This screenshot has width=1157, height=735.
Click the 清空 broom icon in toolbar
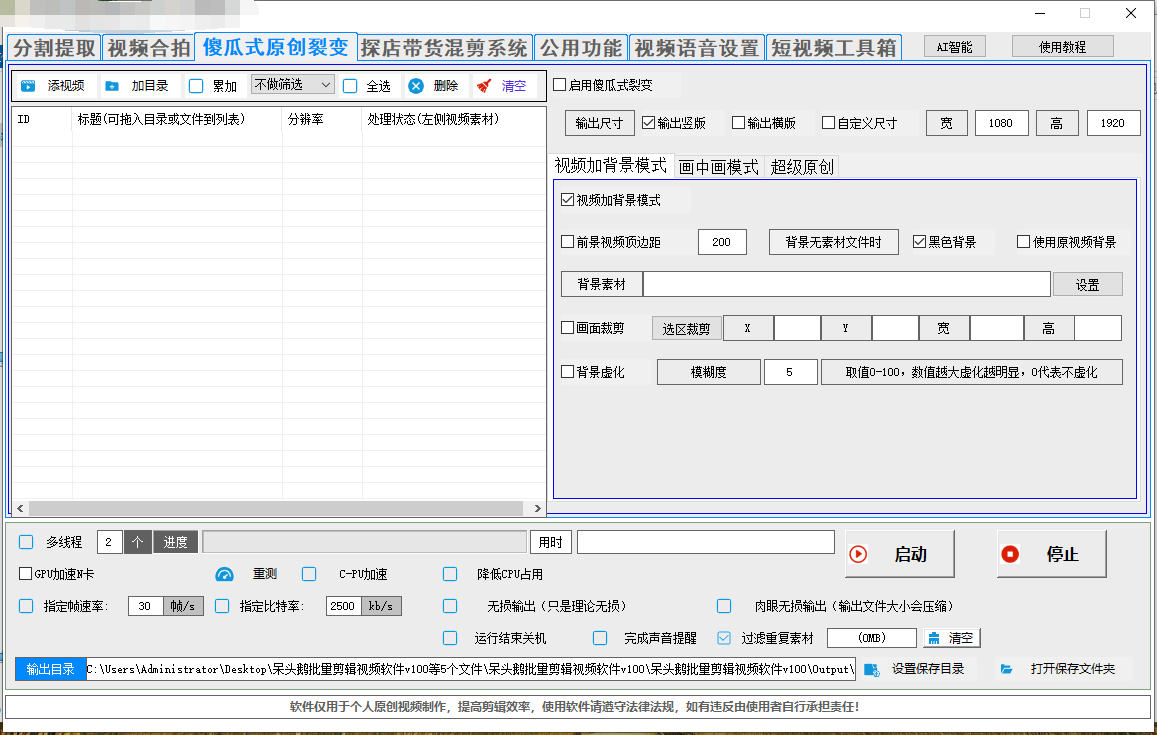tap(484, 86)
